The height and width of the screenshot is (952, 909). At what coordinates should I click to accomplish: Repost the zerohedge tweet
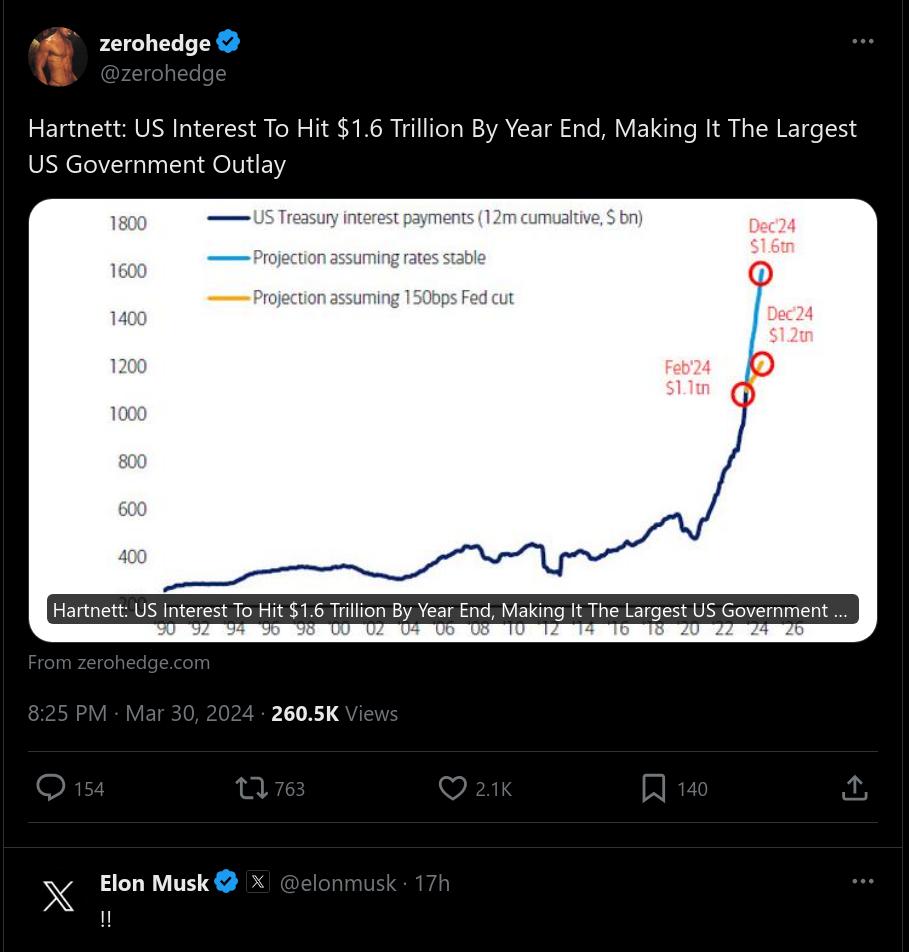[251, 788]
